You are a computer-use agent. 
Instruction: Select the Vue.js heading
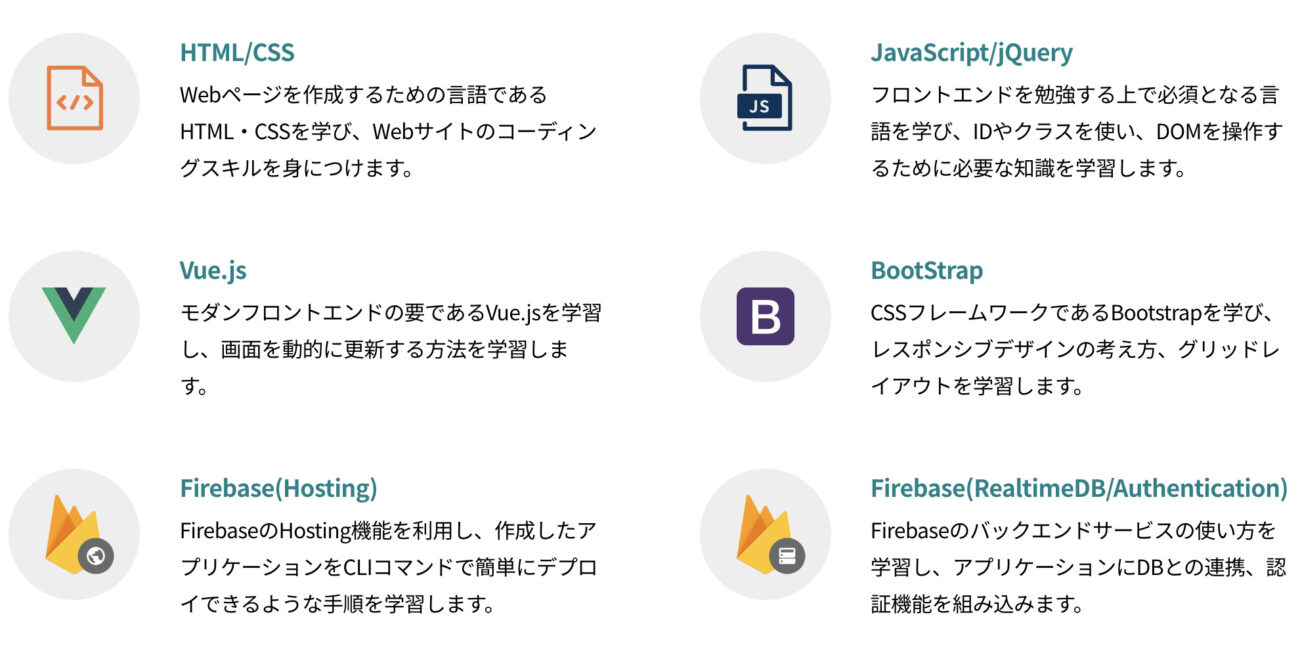[x=213, y=270]
